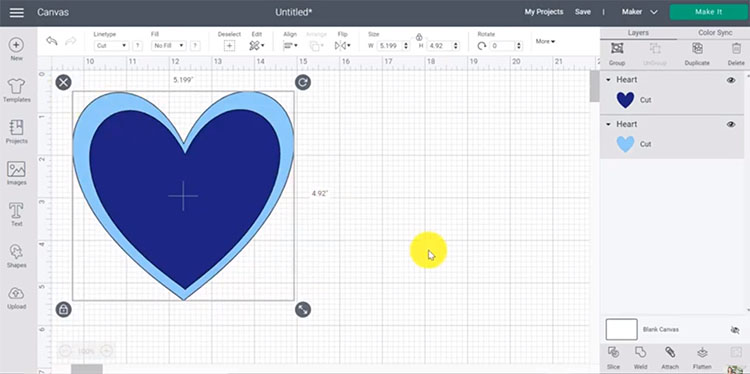The image size is (750, 374).
Task: Click the Slice tool
Action: click(x=613, y=359)
